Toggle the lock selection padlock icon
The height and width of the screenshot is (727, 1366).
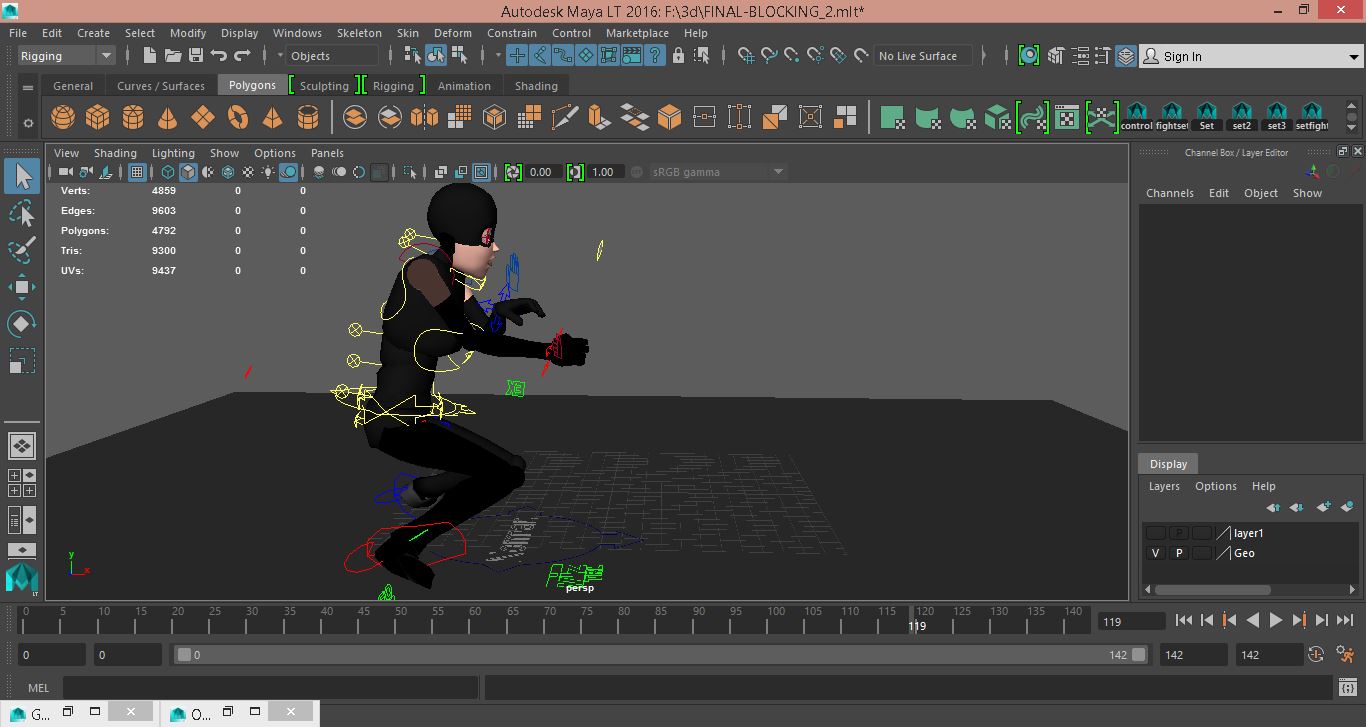tap(679, 56)
